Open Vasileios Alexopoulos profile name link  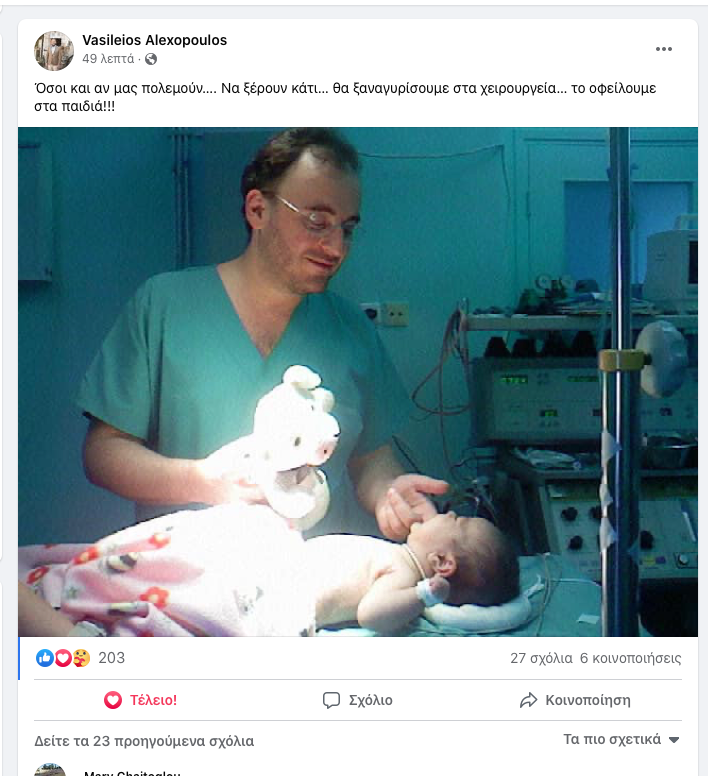point(154,40)
